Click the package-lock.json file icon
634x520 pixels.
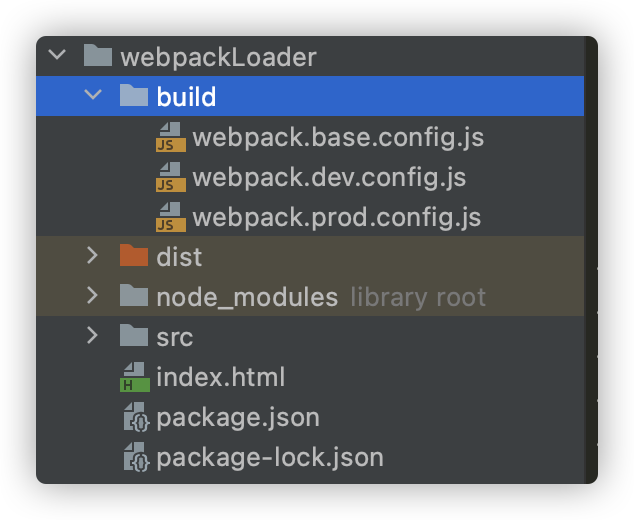point(137,457)
